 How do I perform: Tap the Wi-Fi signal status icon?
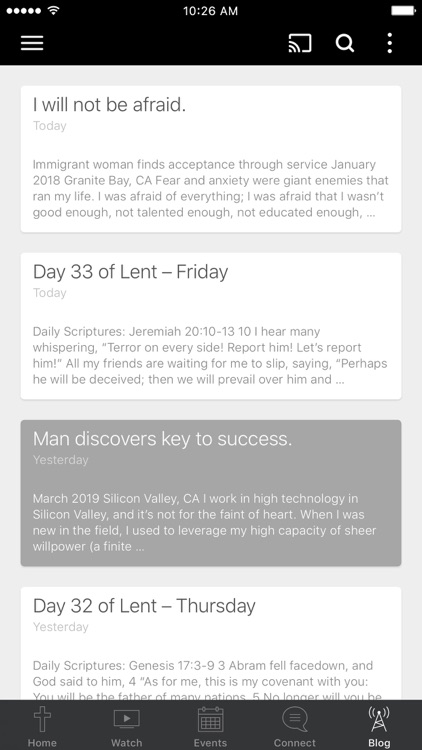[54, 10]
